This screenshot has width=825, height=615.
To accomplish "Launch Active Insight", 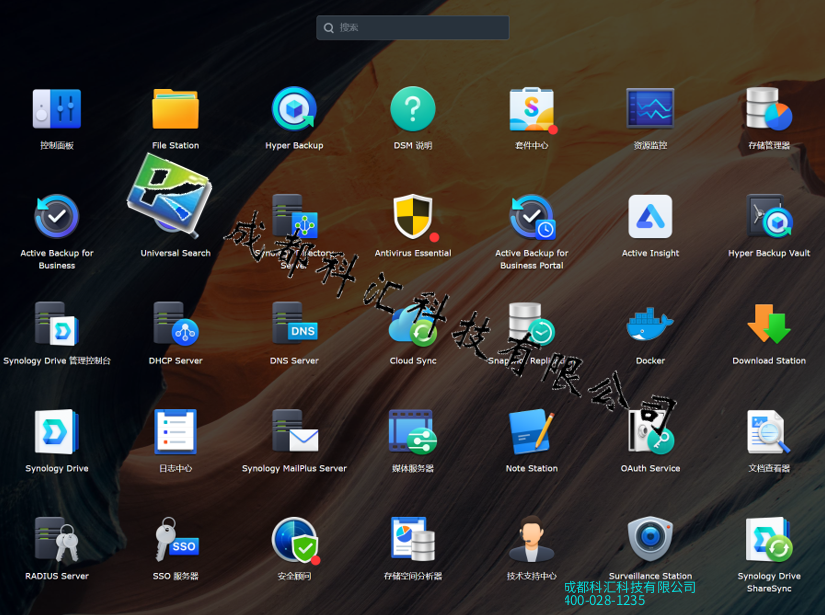I will tap(650, 217).
